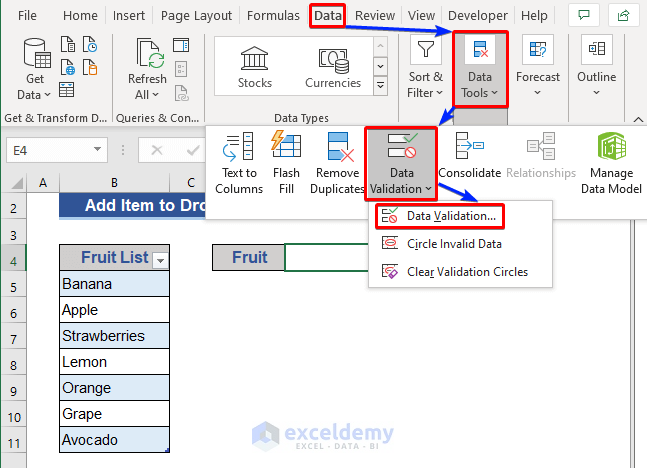Click the Select All corner triangle
The width and height of the screenshot is (647, 468).
pos(17,182)
